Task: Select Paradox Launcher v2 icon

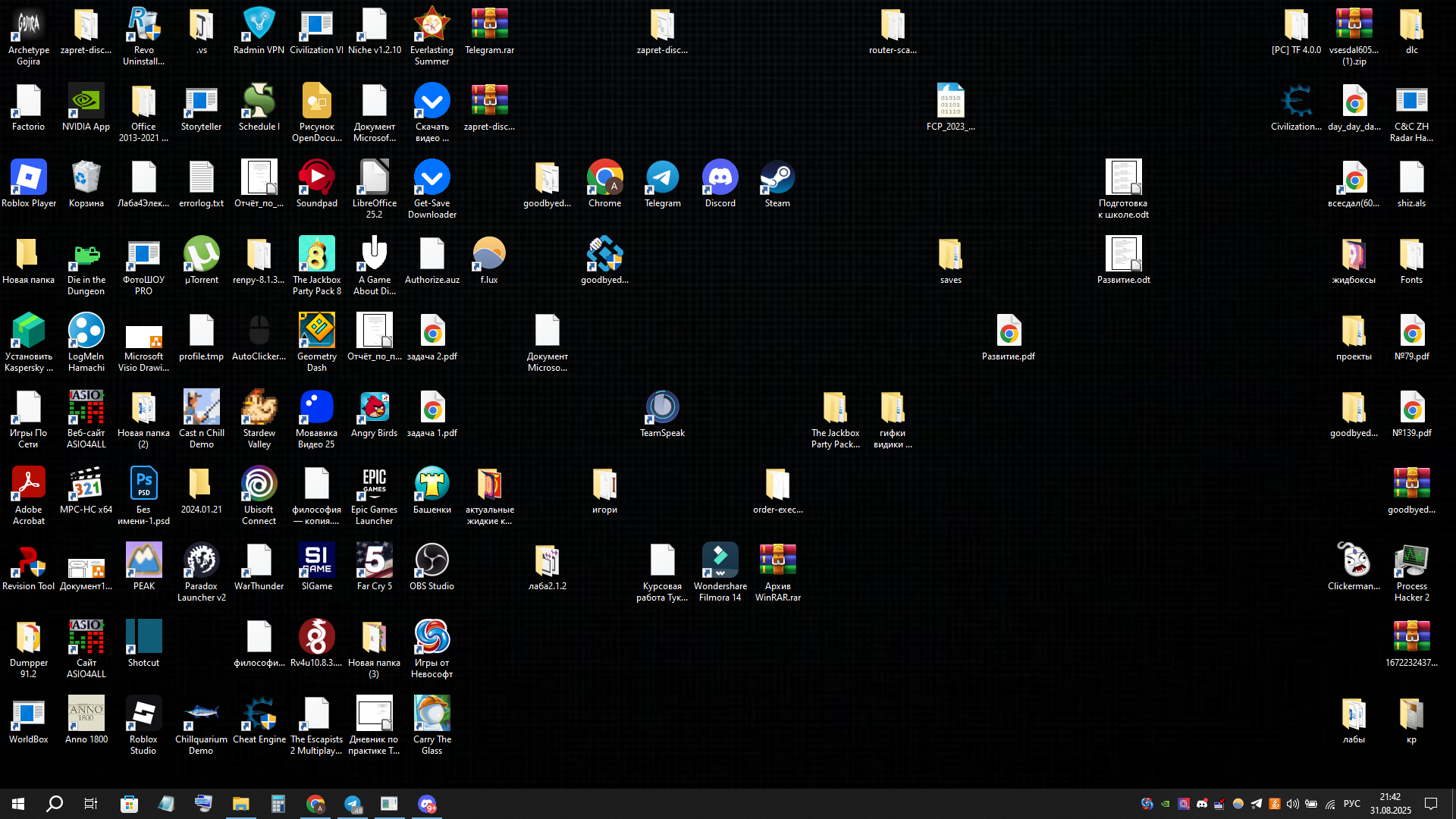Action: click(202, 573)
